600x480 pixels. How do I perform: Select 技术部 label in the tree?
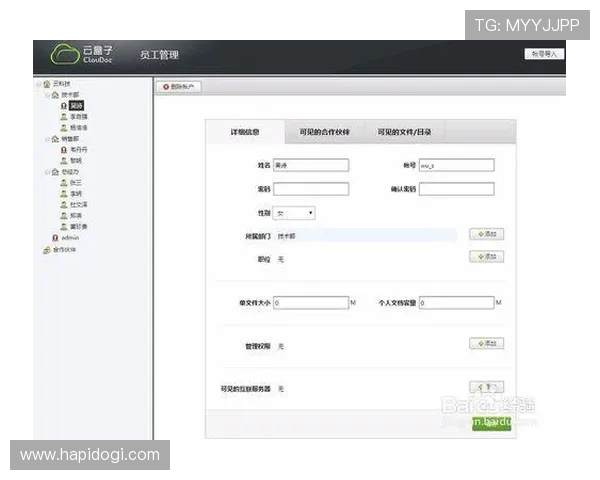coord(70,95)
